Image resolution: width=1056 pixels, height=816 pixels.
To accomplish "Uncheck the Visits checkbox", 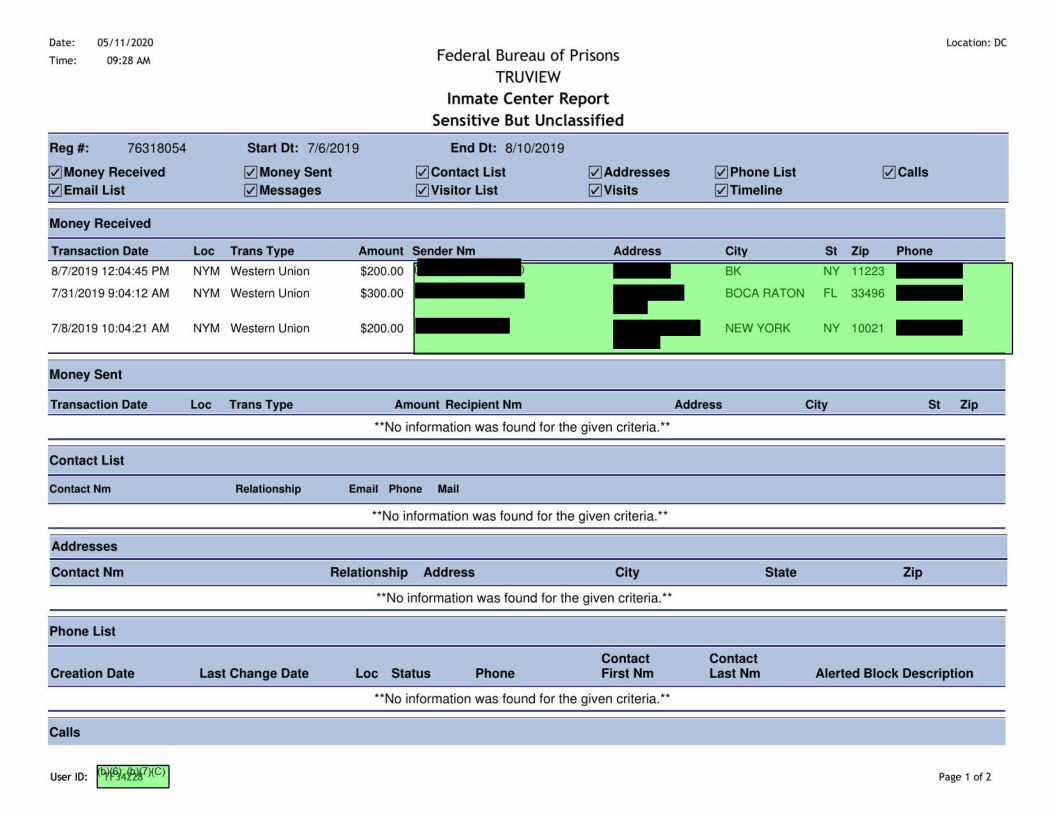I will coord(597,190).
